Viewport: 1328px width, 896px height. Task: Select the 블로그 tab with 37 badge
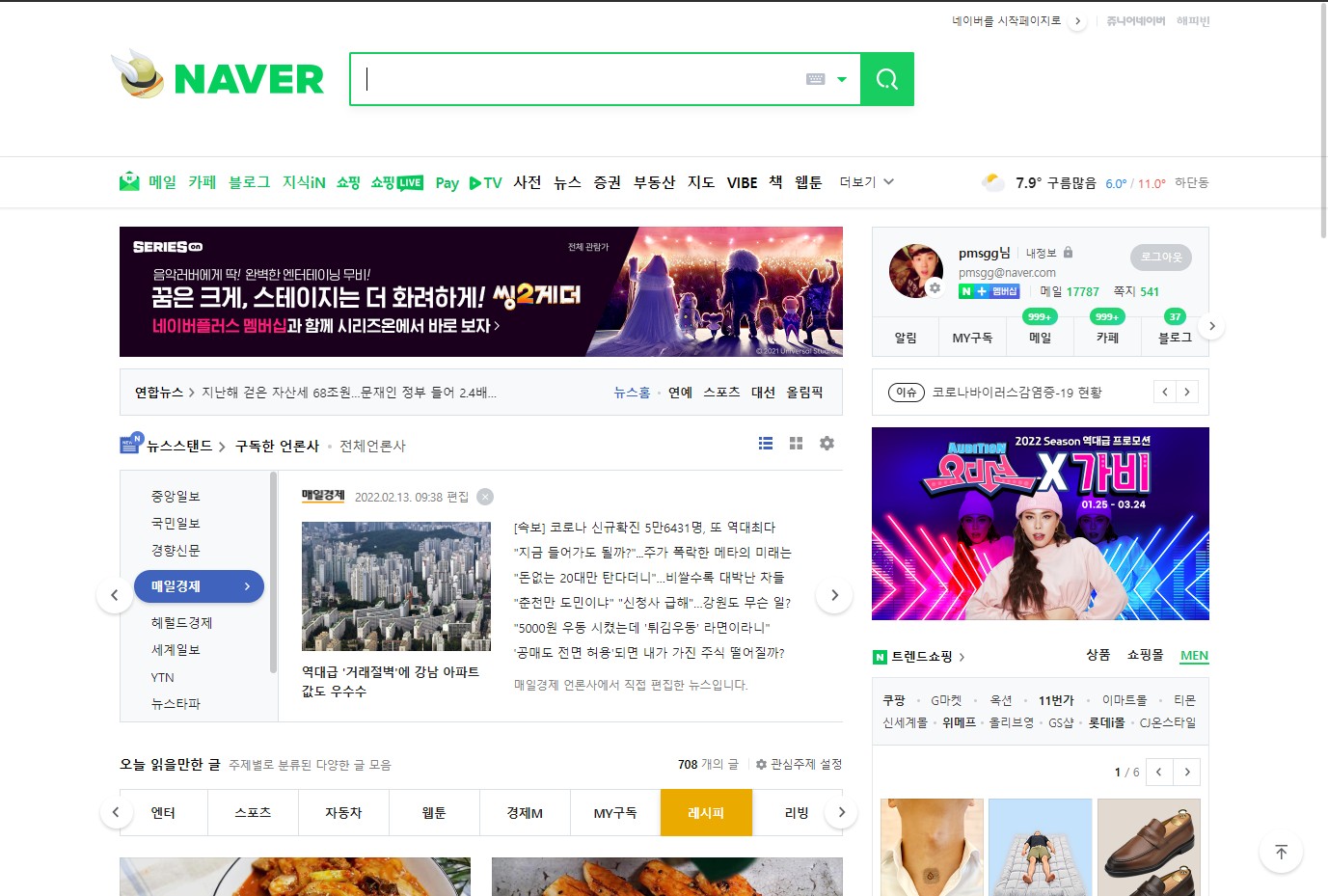(x=1175, y=338)
